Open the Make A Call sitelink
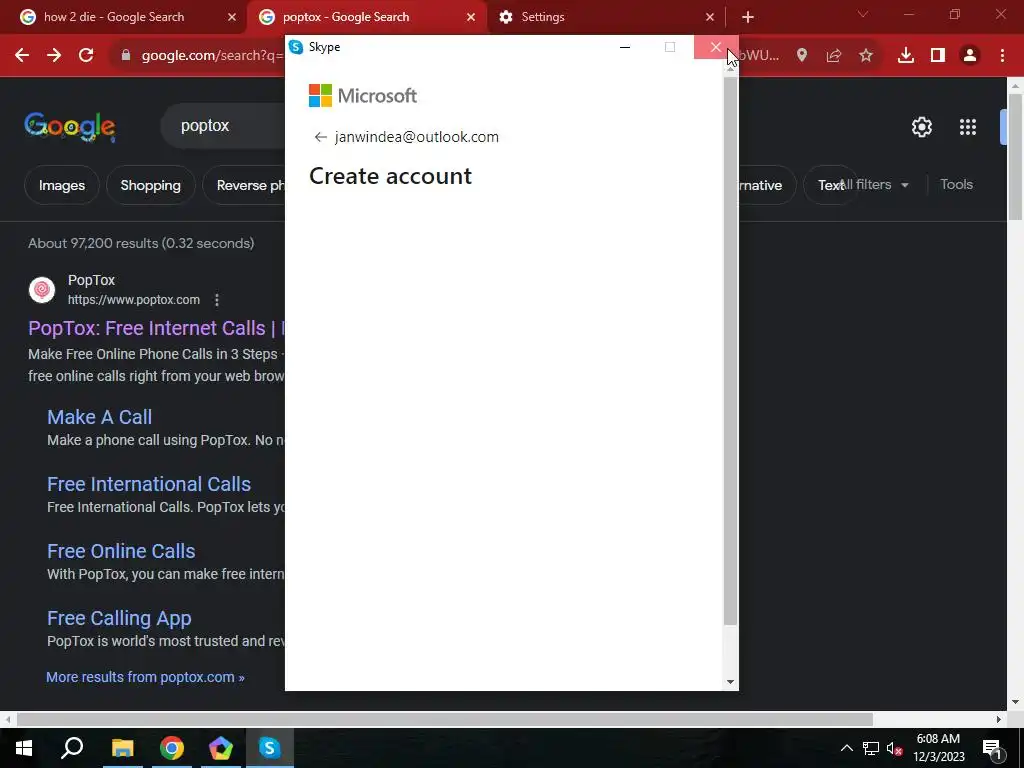 (x=99, y=417)
